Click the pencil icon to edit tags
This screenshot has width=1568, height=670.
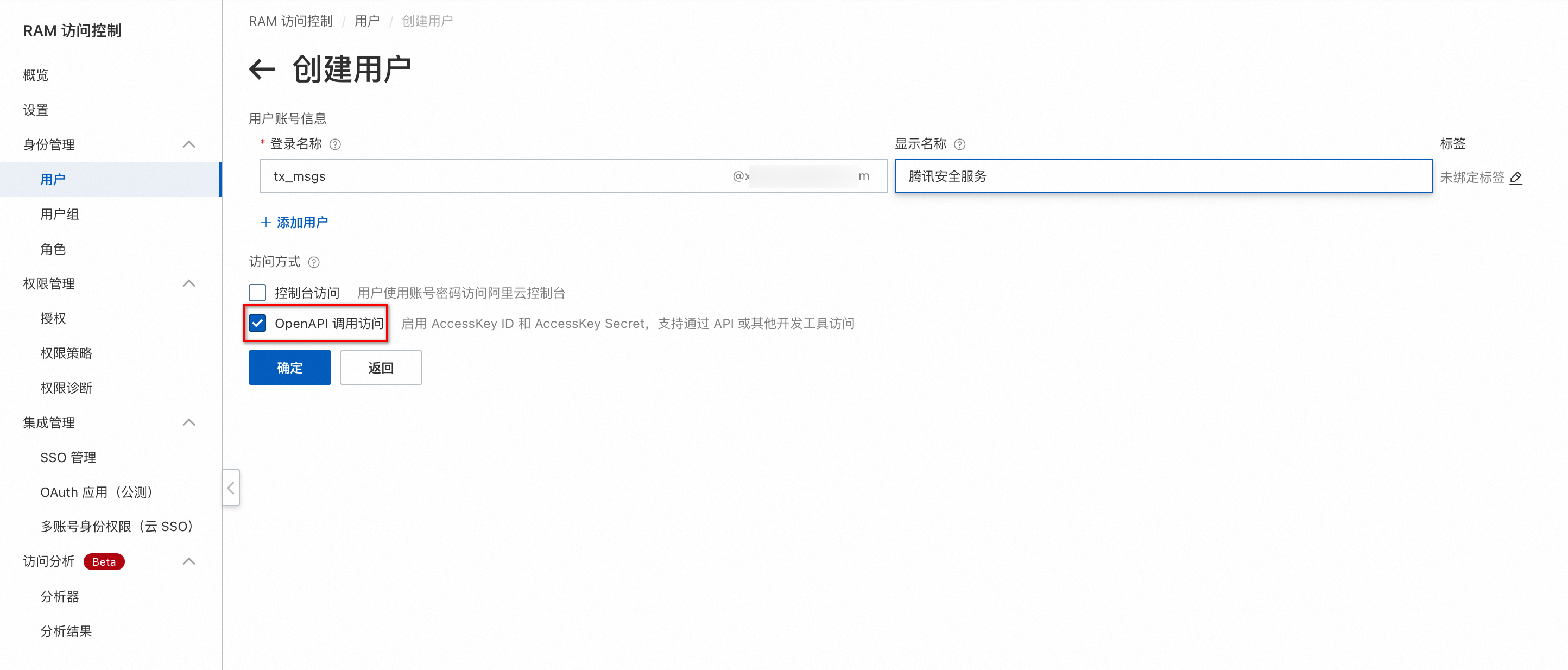1516,178
